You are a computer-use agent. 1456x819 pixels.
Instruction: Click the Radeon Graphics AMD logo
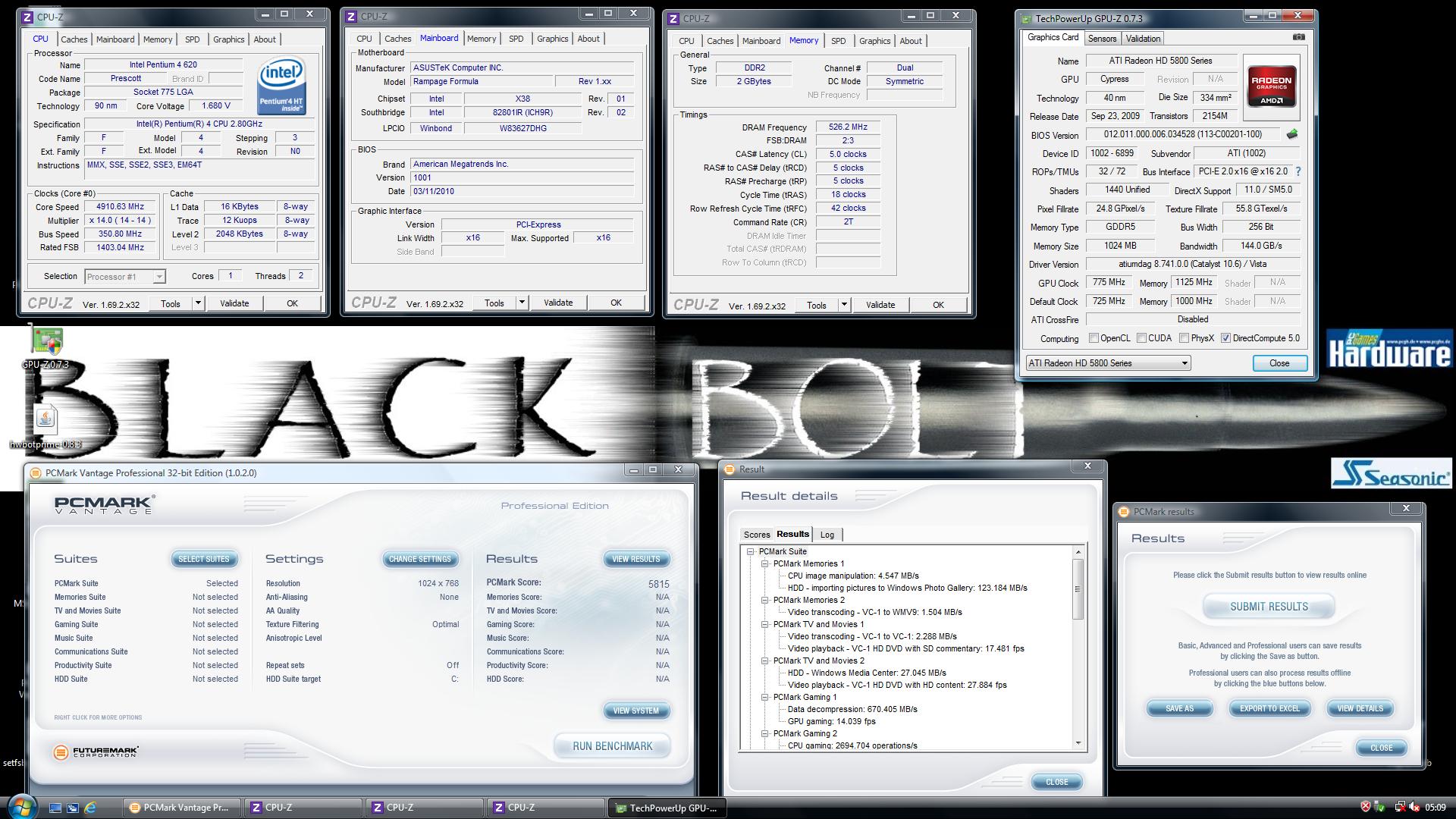pyautogui.click(x=1272, y=86)
